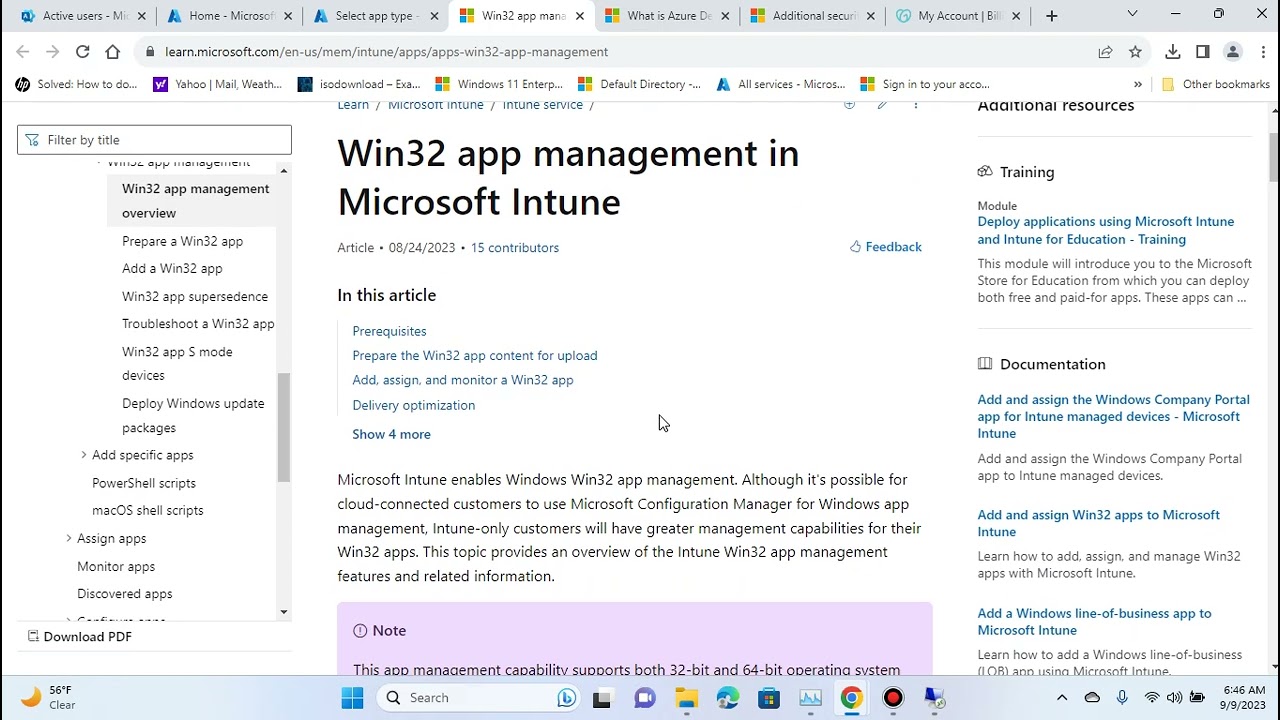Viewport: 1280px width, 720px height.
Task: Open the Microsoft Intune breadcrumb link
Action: (436, 105)
